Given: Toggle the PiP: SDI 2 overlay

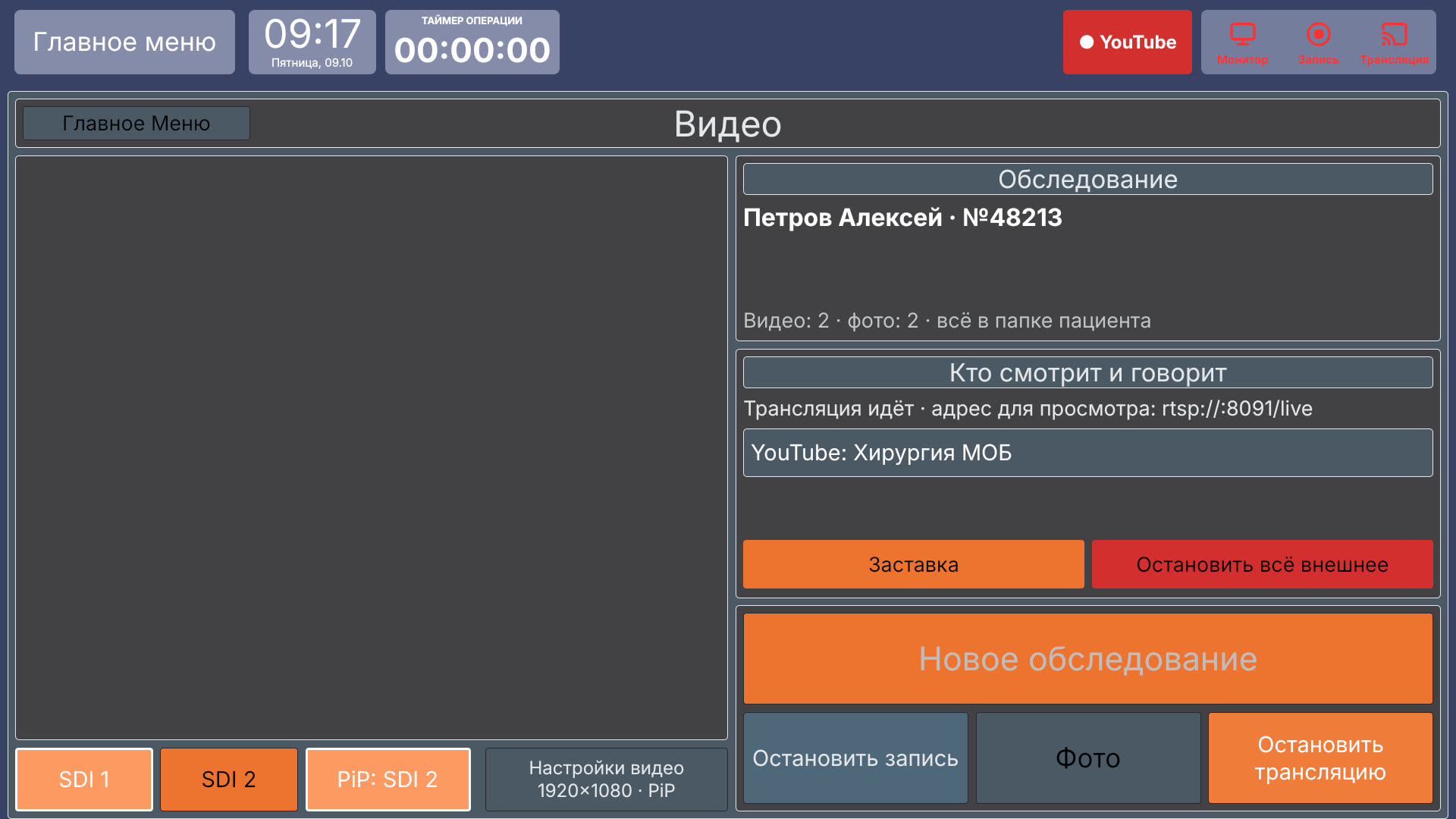Looking at the screenshot, I should [388, 779].
